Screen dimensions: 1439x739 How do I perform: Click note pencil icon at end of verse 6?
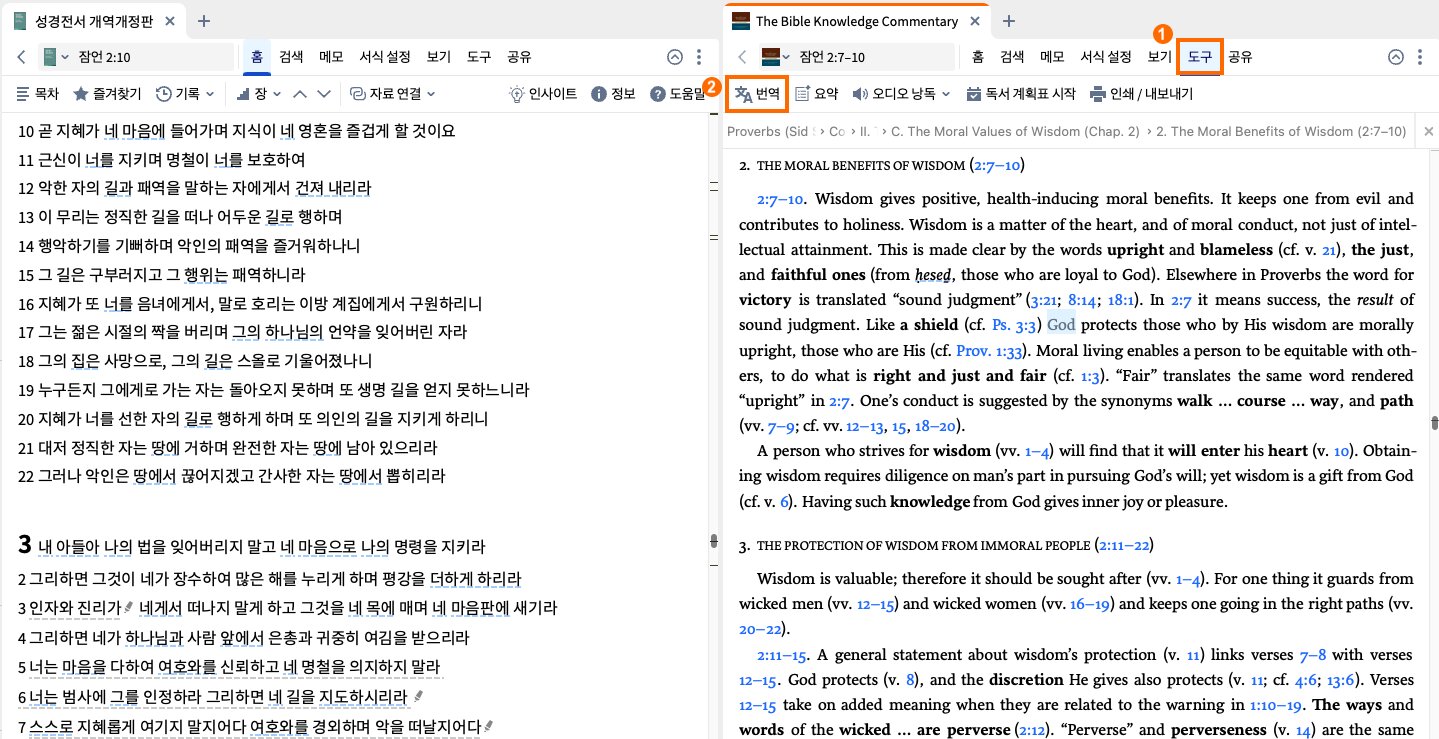point(417,695)
